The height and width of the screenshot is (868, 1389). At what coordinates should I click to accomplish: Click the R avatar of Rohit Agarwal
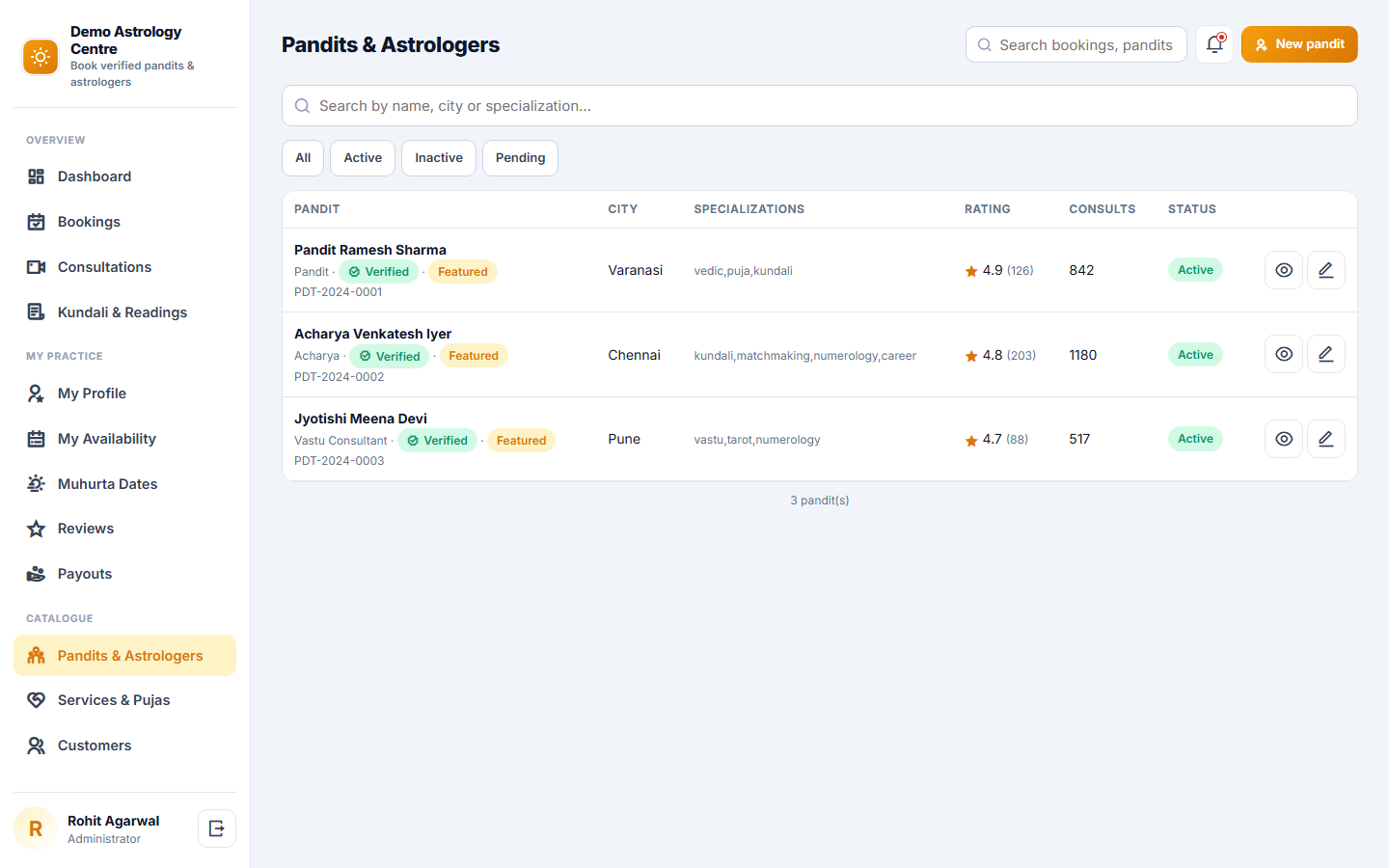(36, 828)
